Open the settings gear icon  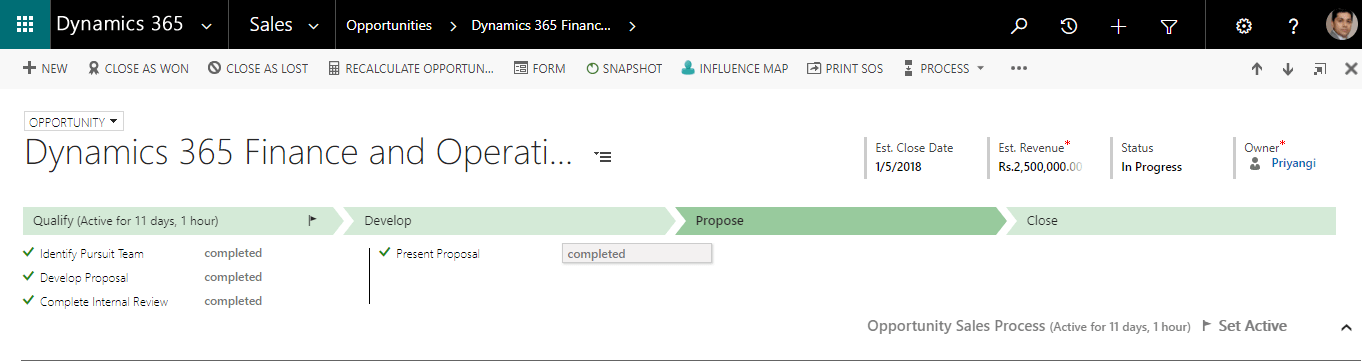(1244, 26)
